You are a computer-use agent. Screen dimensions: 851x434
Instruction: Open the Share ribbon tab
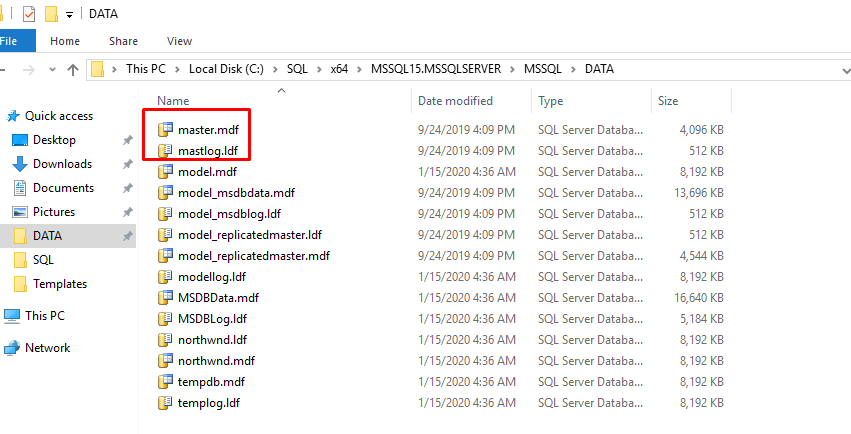124,41
